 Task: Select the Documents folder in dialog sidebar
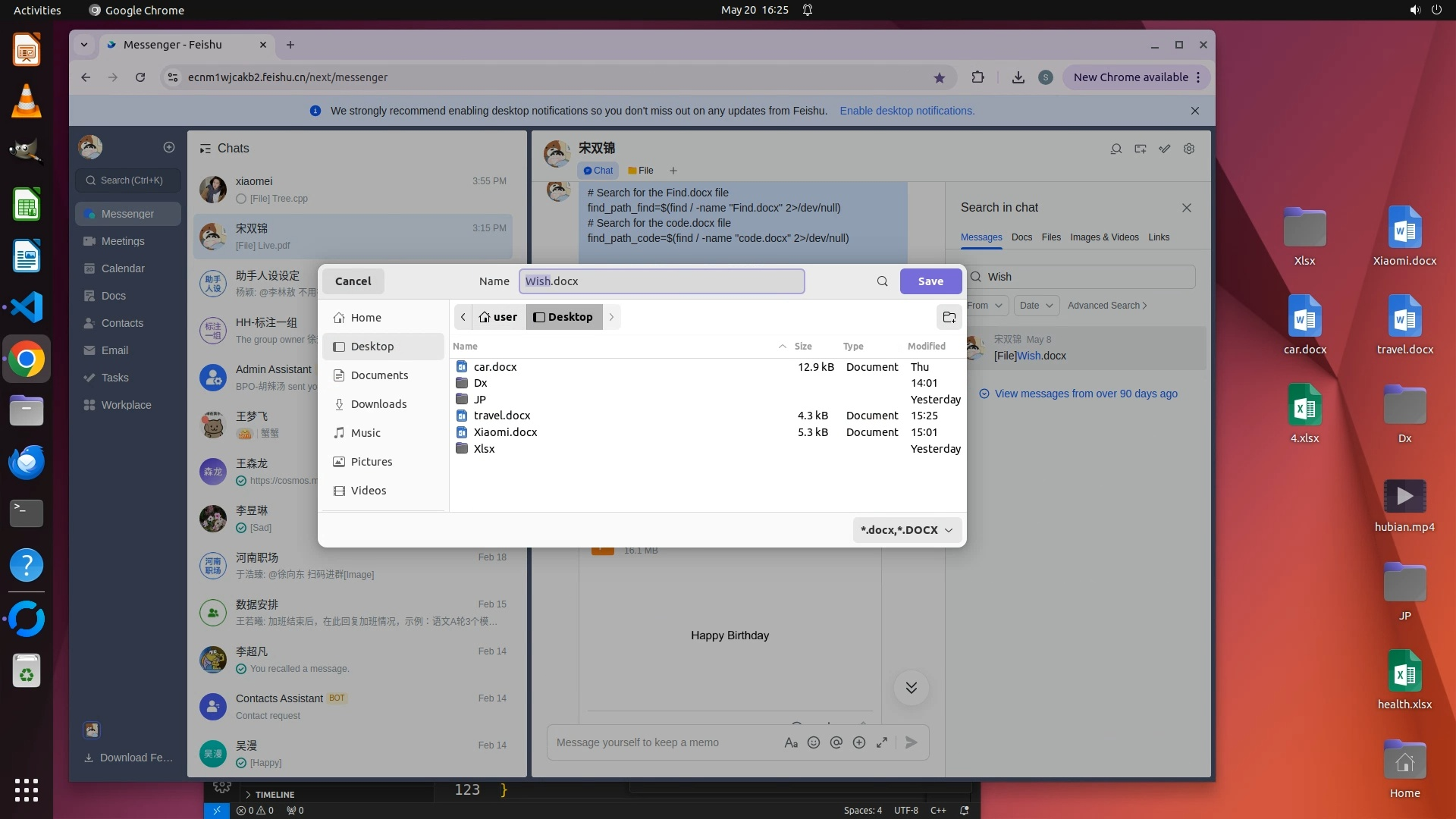click(x=379, y=375)
